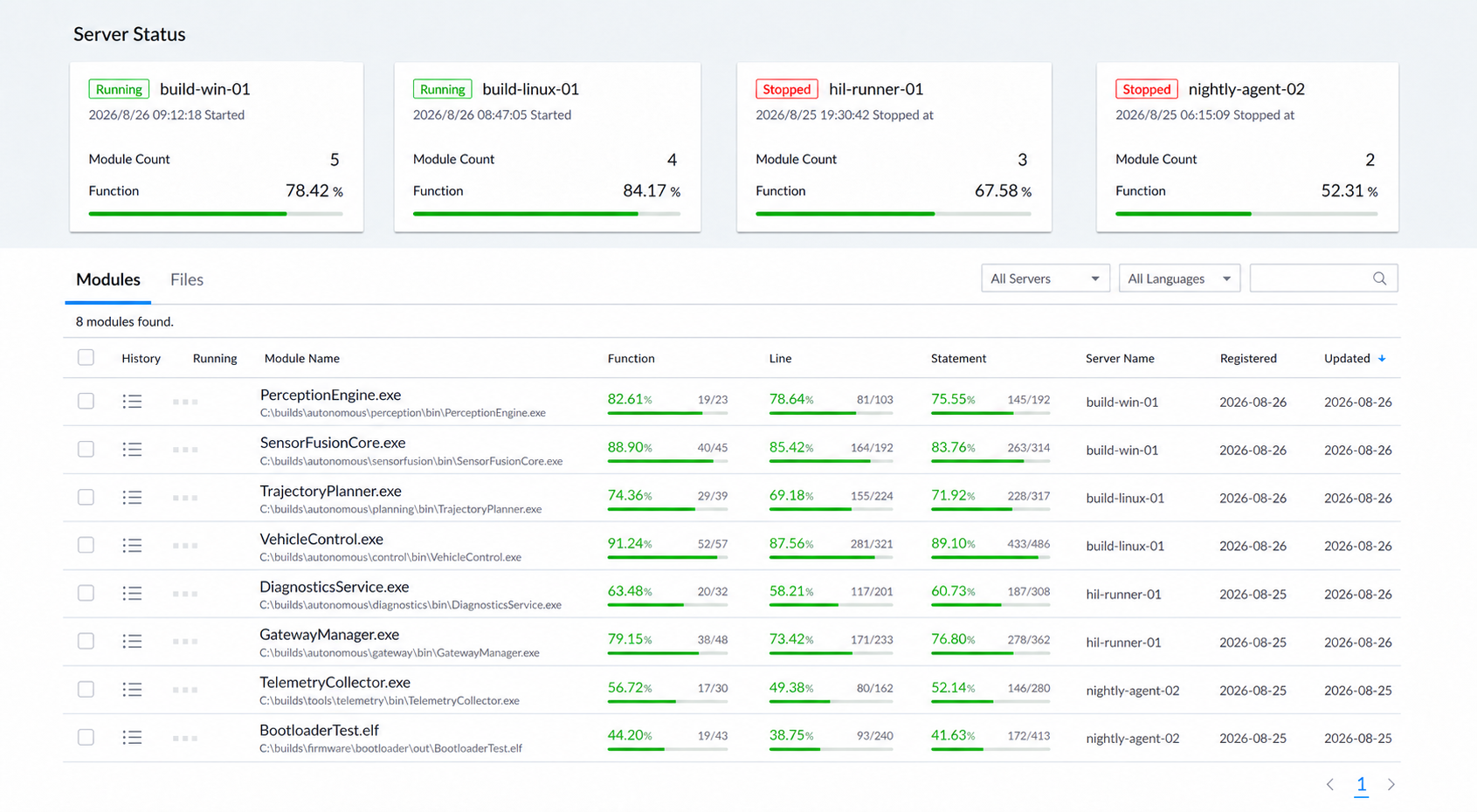
Task: Open the VehicleControl.exe module name
Action: click(321, 539)
